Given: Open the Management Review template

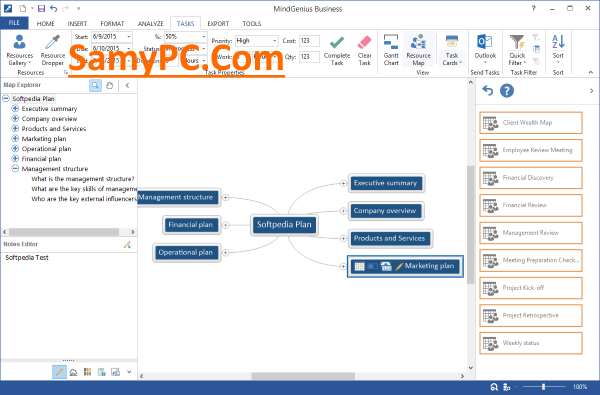Looking at the screenshot, I should (531, 233).
